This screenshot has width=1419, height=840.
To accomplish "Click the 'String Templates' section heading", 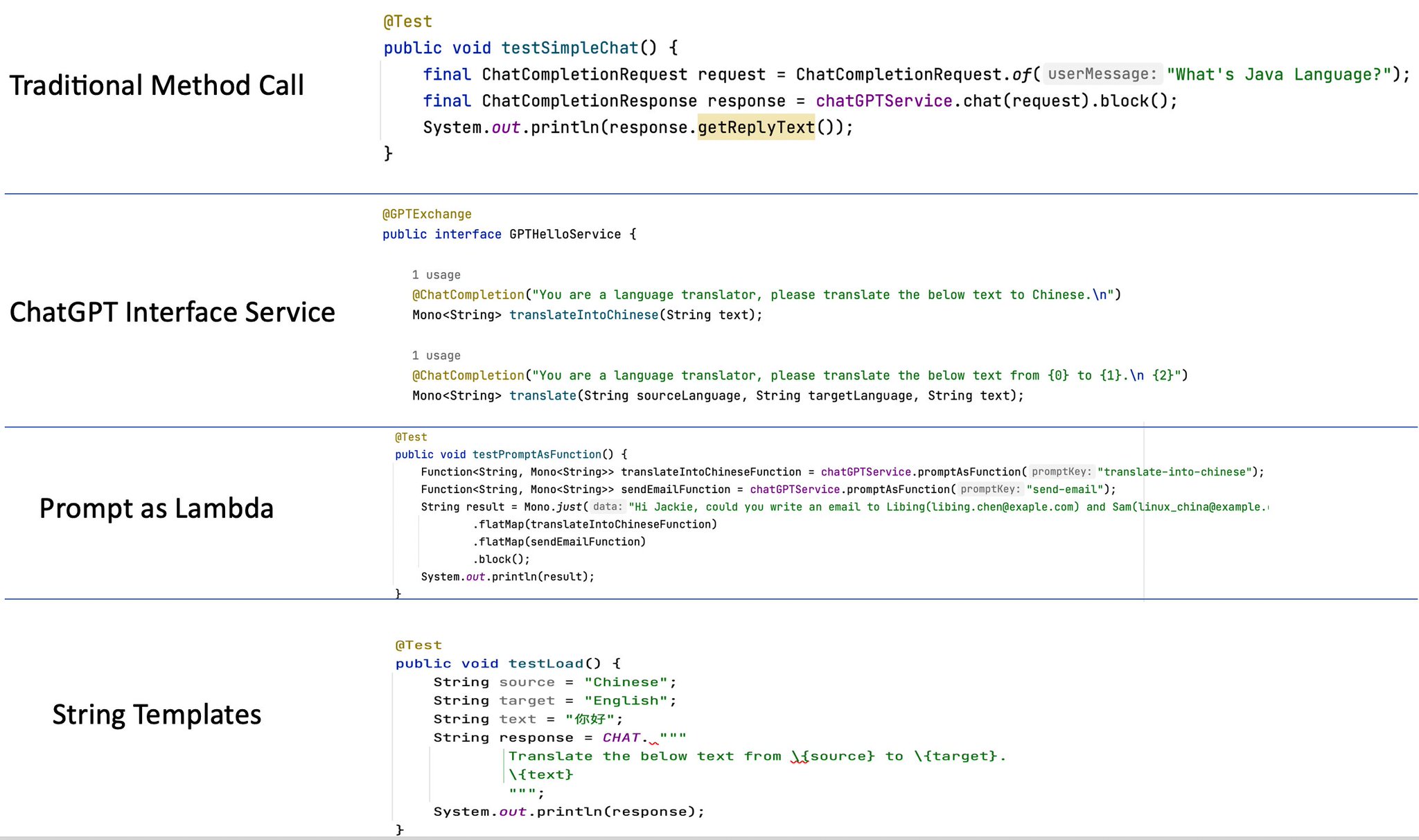I will [157, 714].
